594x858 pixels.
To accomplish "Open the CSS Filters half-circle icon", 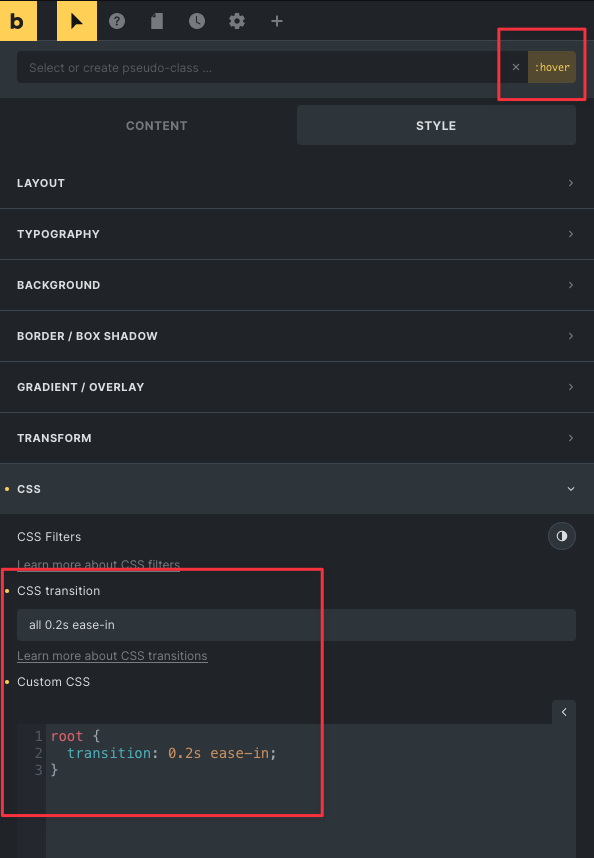I will click(562, 536).
